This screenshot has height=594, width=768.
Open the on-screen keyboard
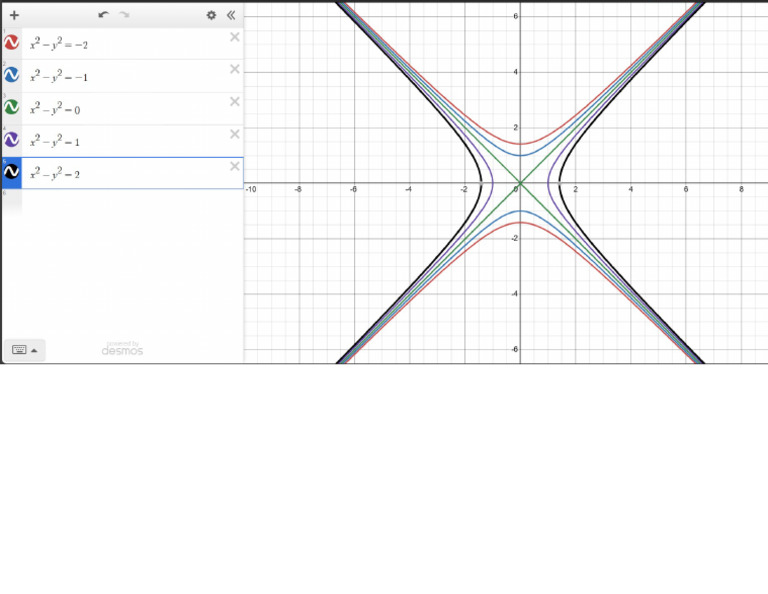pyautogui.click(x=19, y=350)
